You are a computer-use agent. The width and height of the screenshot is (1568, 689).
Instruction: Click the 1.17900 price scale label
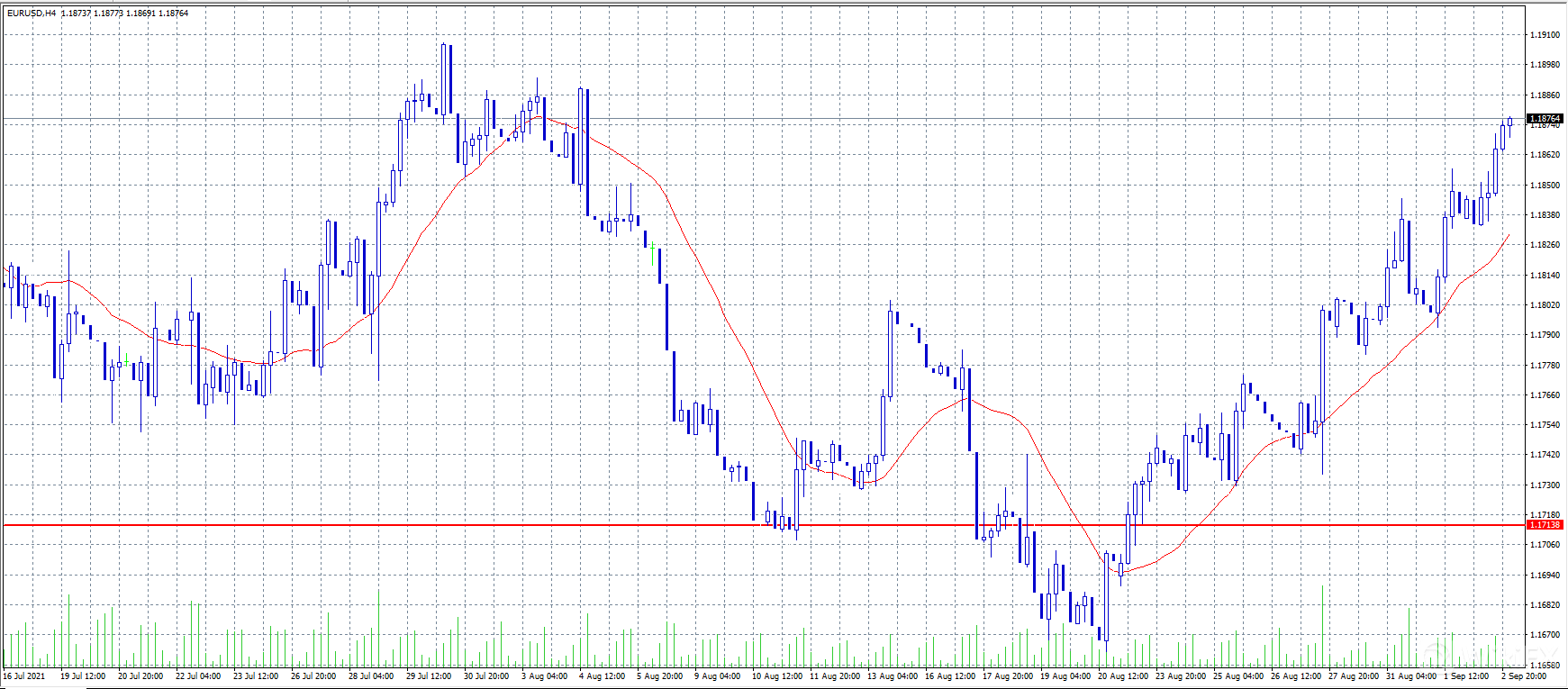(1545, 335)
